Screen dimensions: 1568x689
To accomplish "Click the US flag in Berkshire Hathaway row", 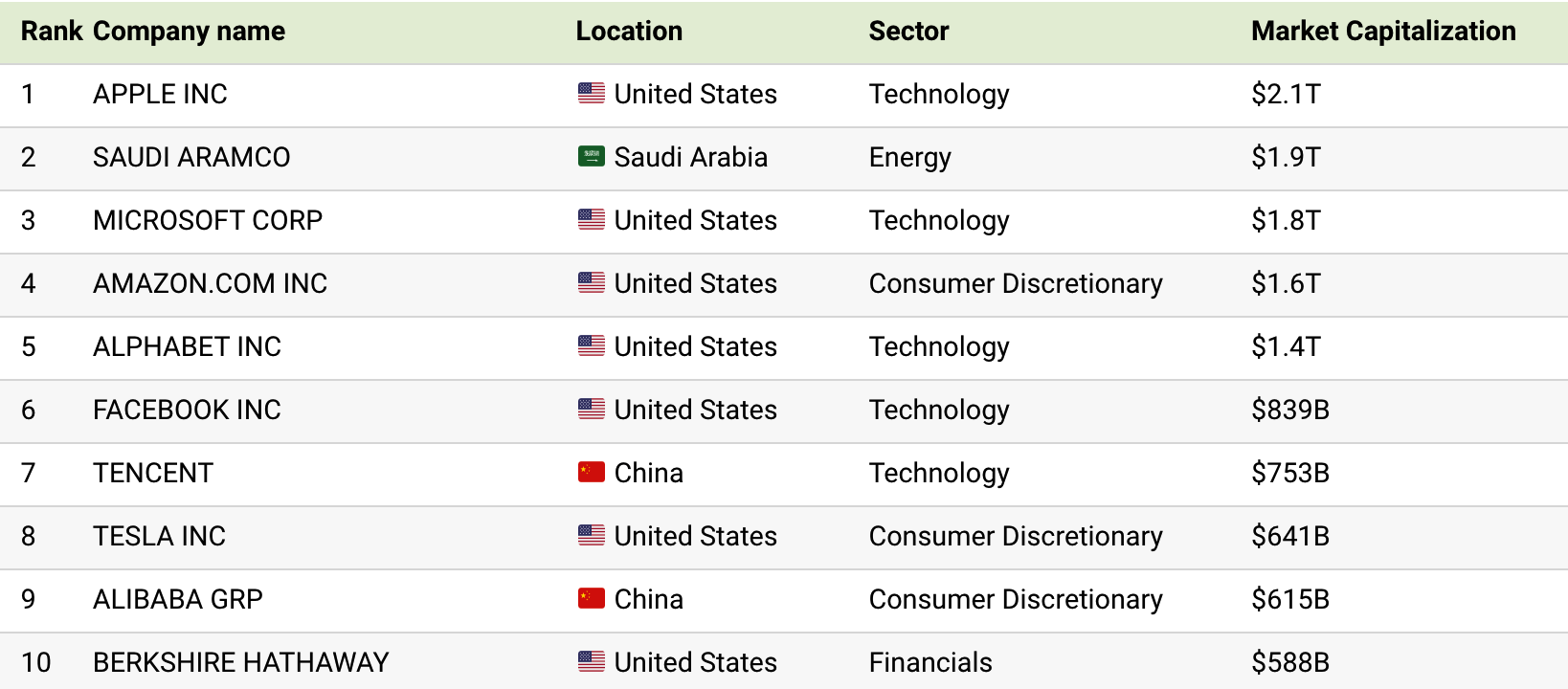I will [592, 662].
